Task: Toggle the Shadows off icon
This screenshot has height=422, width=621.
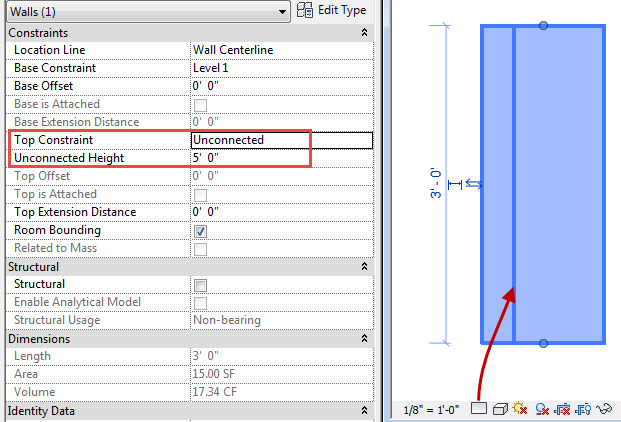Action: point(542,409)
